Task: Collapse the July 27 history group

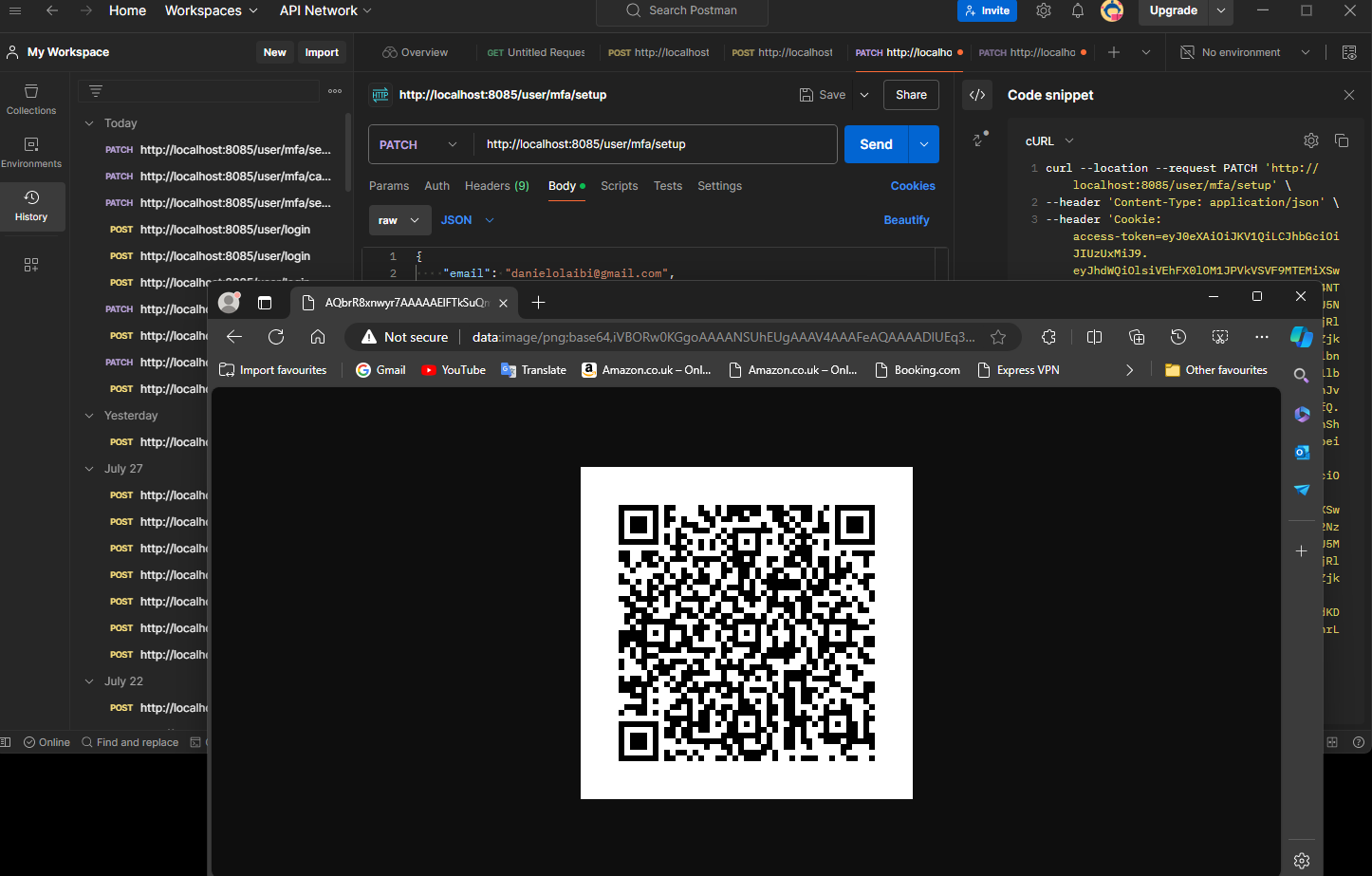Action: tap(89, 469)
